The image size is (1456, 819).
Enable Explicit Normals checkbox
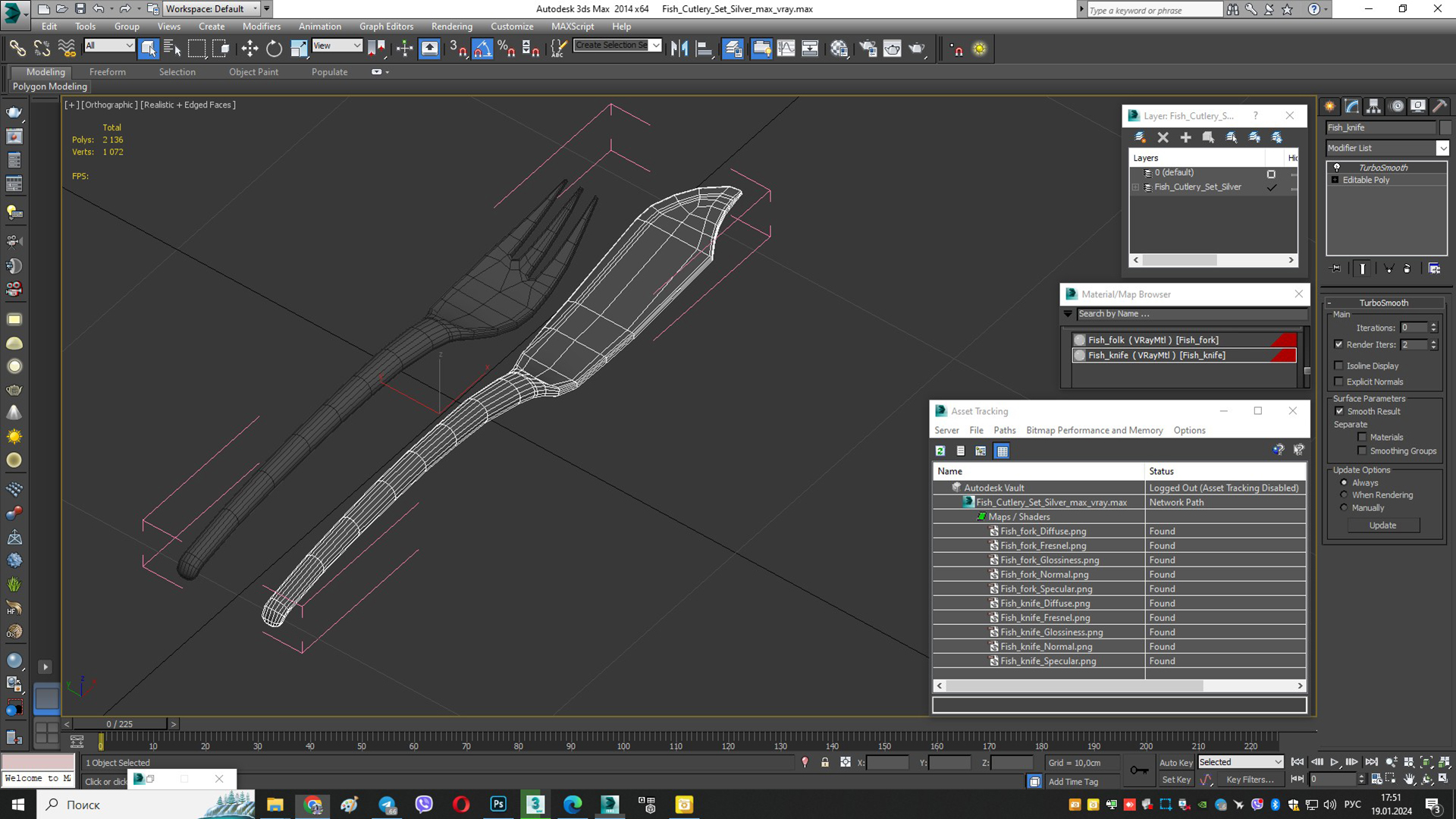[1338, 381]
